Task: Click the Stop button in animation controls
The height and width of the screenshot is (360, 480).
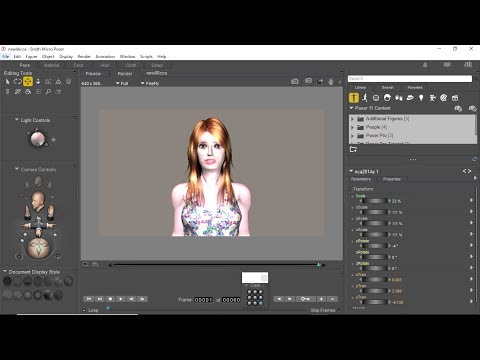Action: point(110,299)
